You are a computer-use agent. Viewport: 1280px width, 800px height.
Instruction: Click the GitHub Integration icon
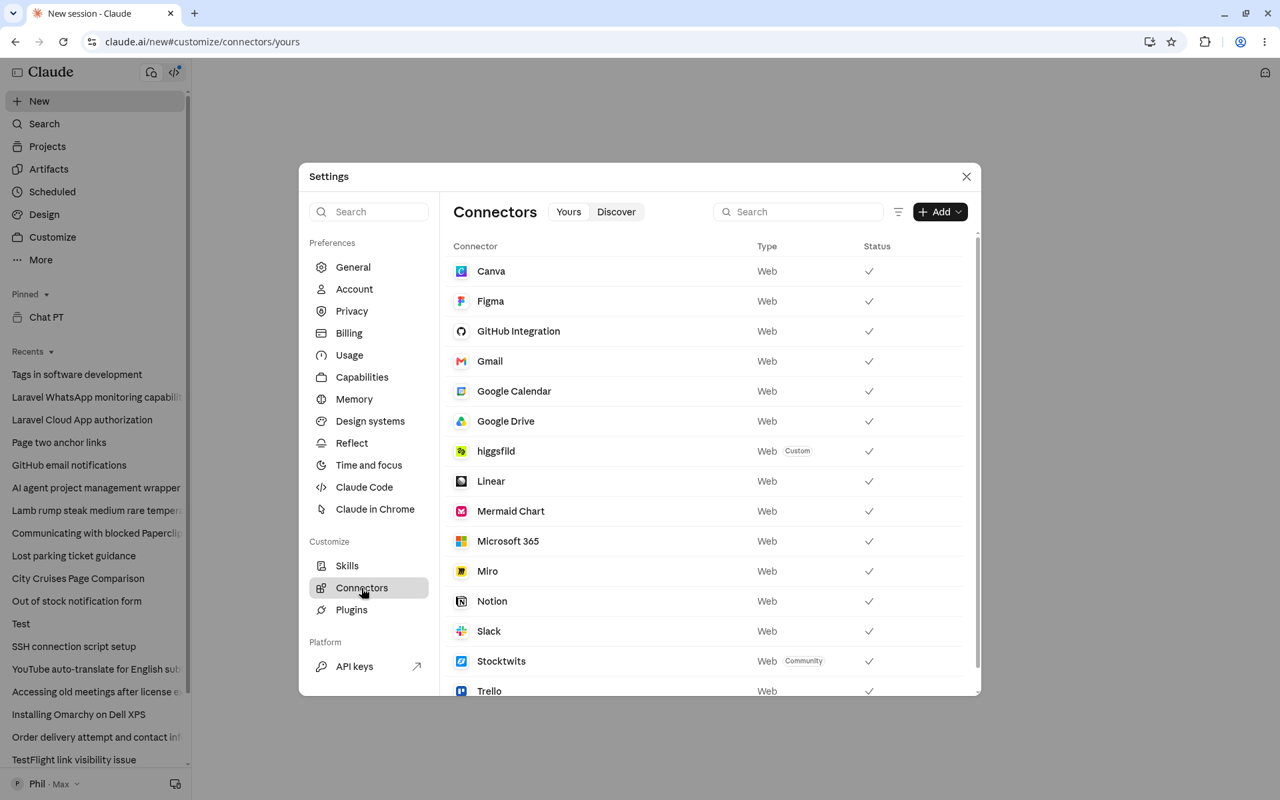pyautogui.click(x=461, y=331)
